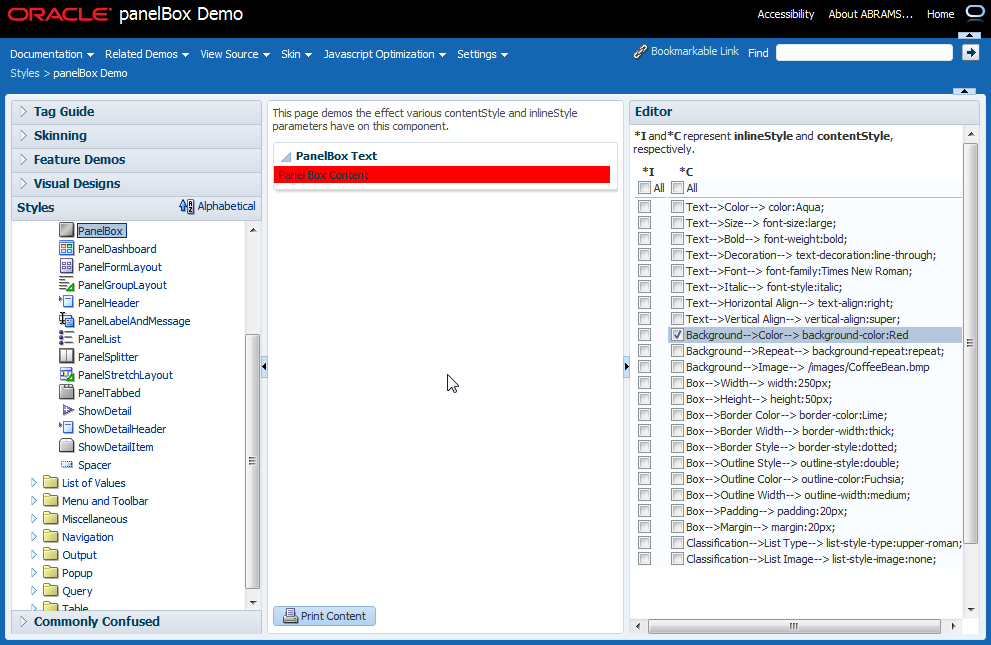Click the Alphabetical sort icon
Screen dimensions: 991x645
(186, 206)
